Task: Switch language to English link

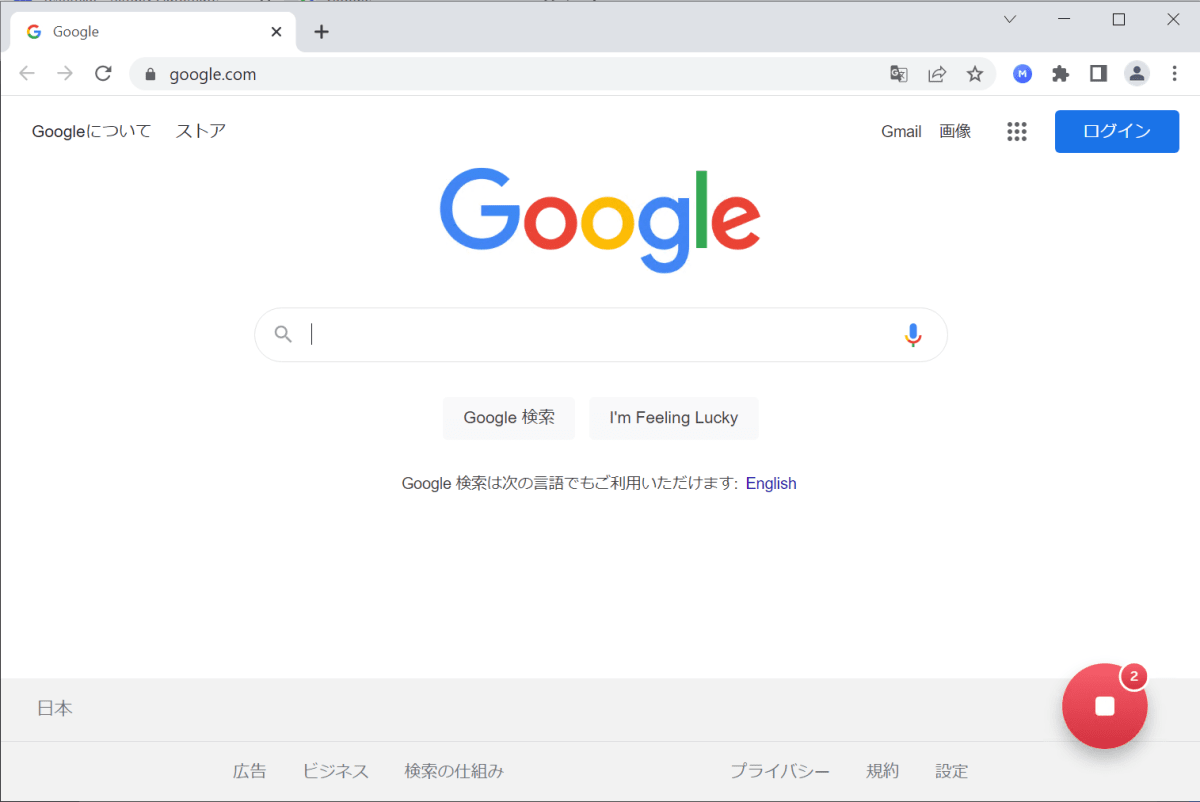Action: tap(771, 483)
